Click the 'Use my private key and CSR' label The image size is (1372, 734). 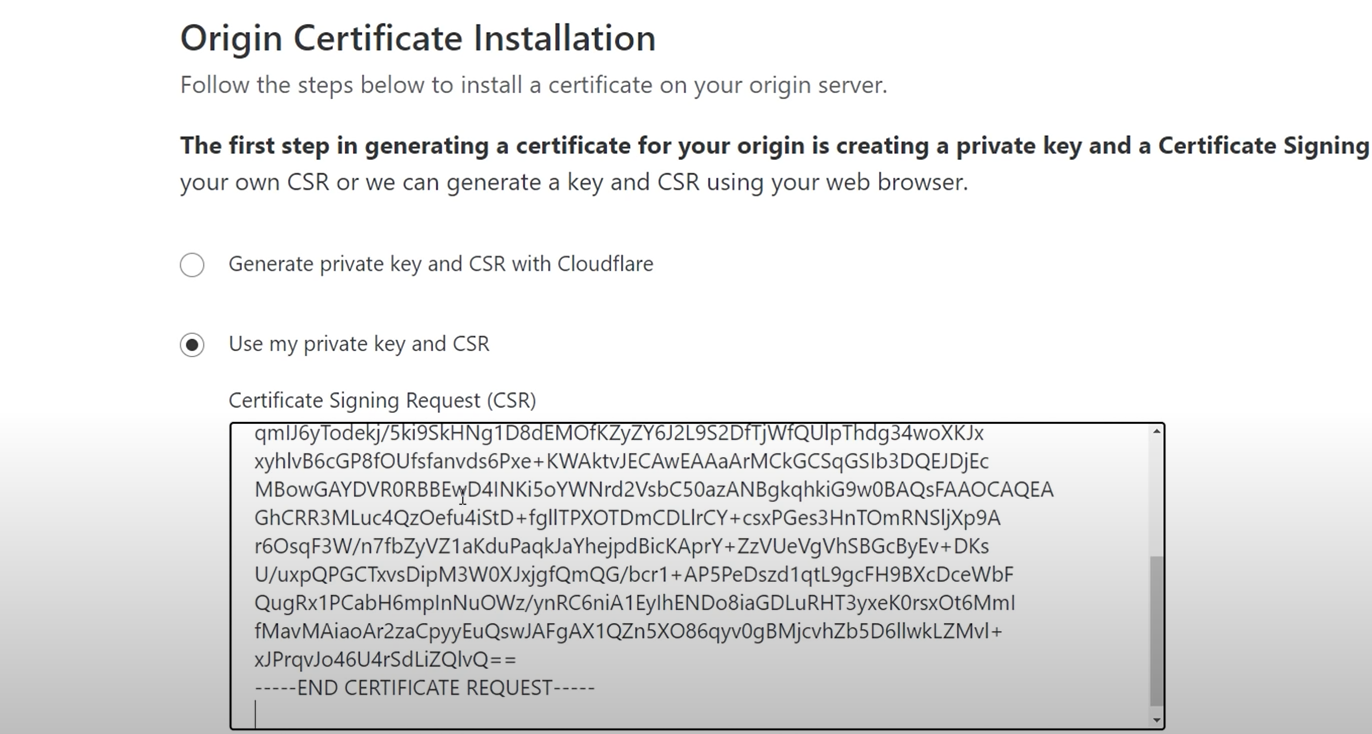coord(359,344)
